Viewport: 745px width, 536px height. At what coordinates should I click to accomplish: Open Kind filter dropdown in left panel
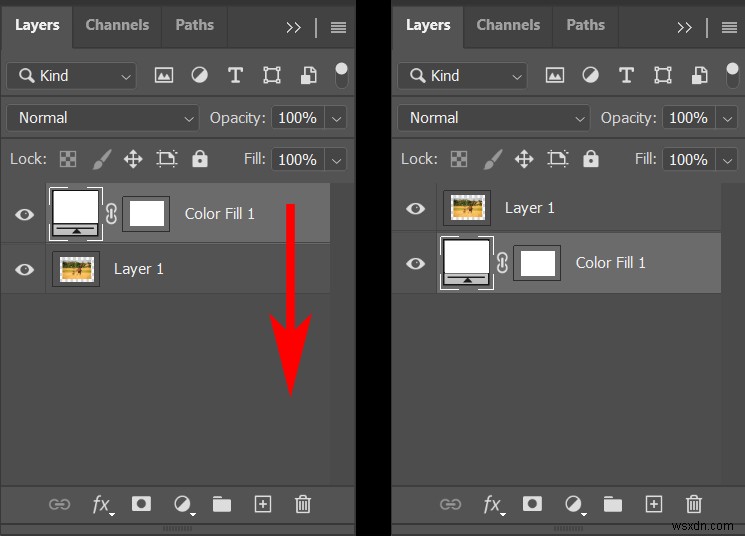(x=71, y=76)
